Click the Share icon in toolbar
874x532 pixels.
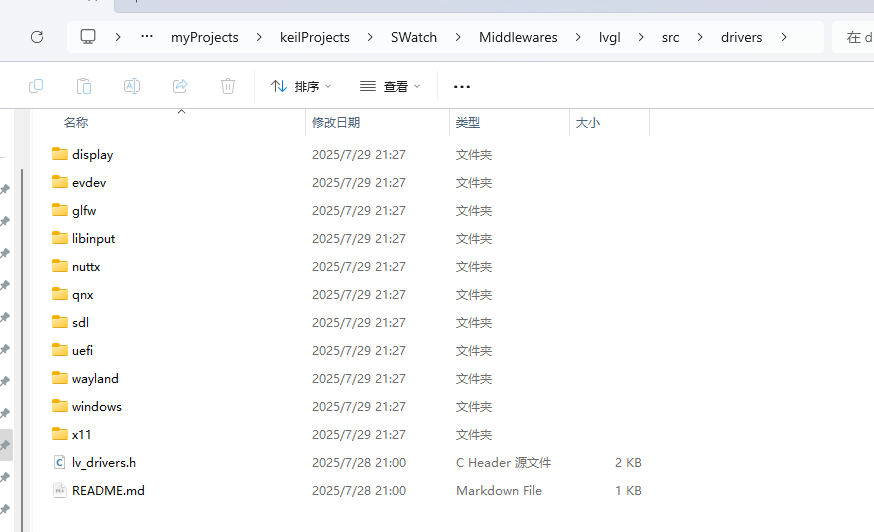(x=180, y=87)
